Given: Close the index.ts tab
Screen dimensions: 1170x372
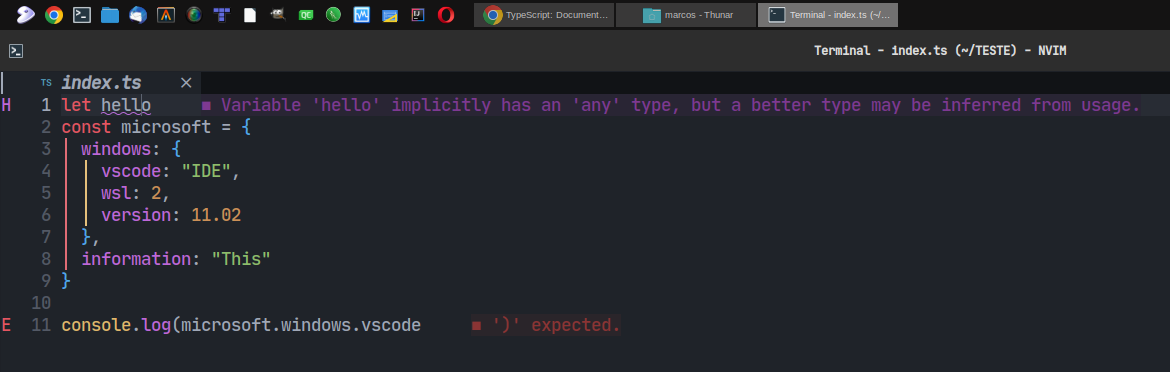Looking at the screenshot, I should tap(187, 83).
